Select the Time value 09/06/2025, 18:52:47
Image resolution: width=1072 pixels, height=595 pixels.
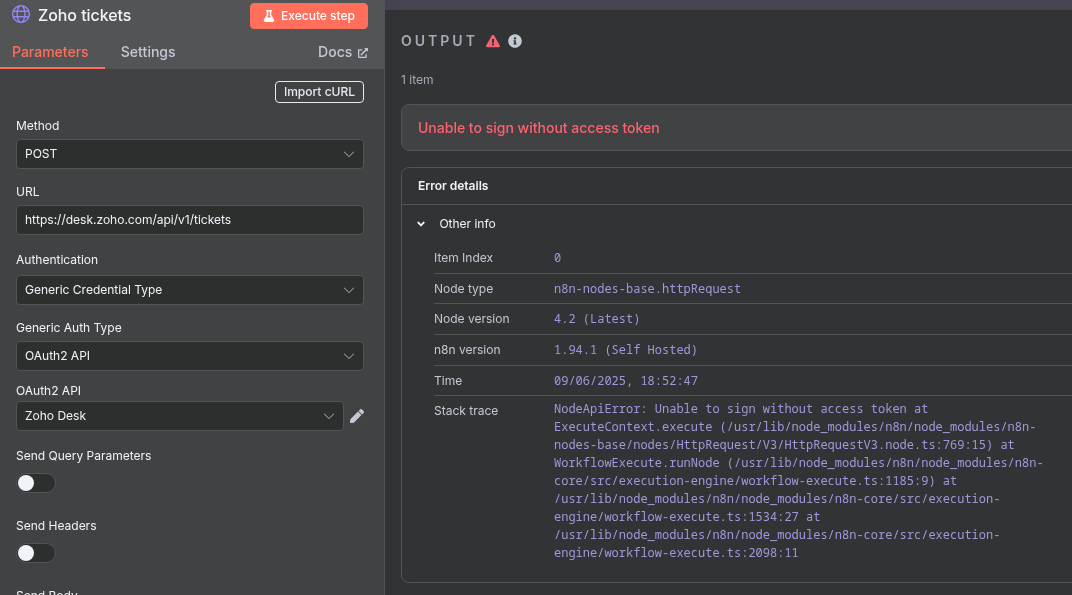tap(626, 380)
